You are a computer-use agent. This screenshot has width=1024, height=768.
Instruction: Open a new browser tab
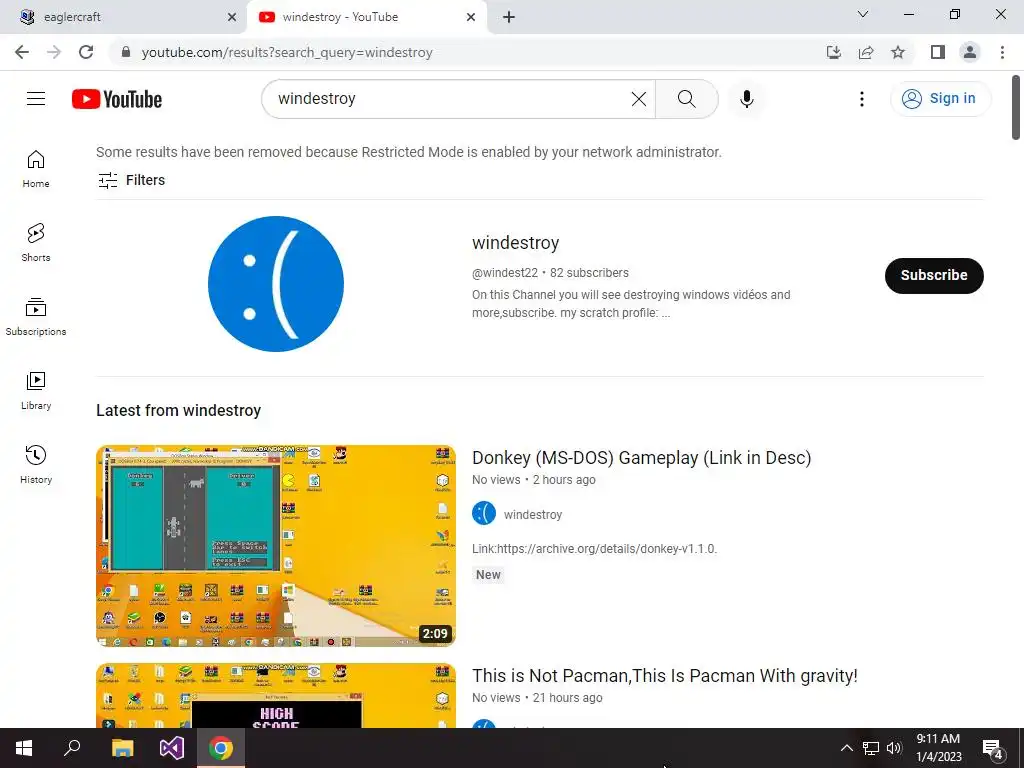click(x=509, y=17)
